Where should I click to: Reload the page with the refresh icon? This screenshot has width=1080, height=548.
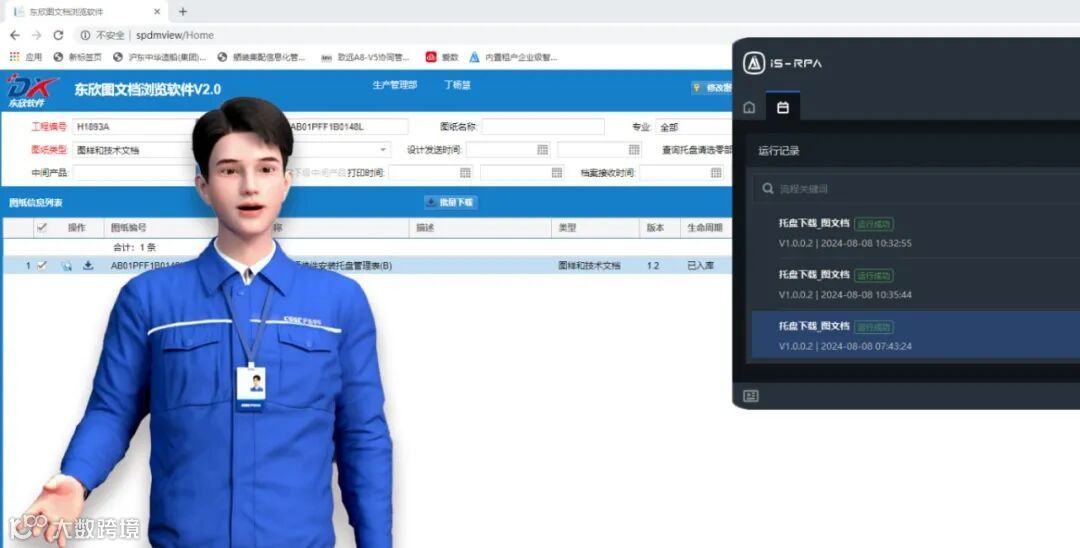point(59,35)
